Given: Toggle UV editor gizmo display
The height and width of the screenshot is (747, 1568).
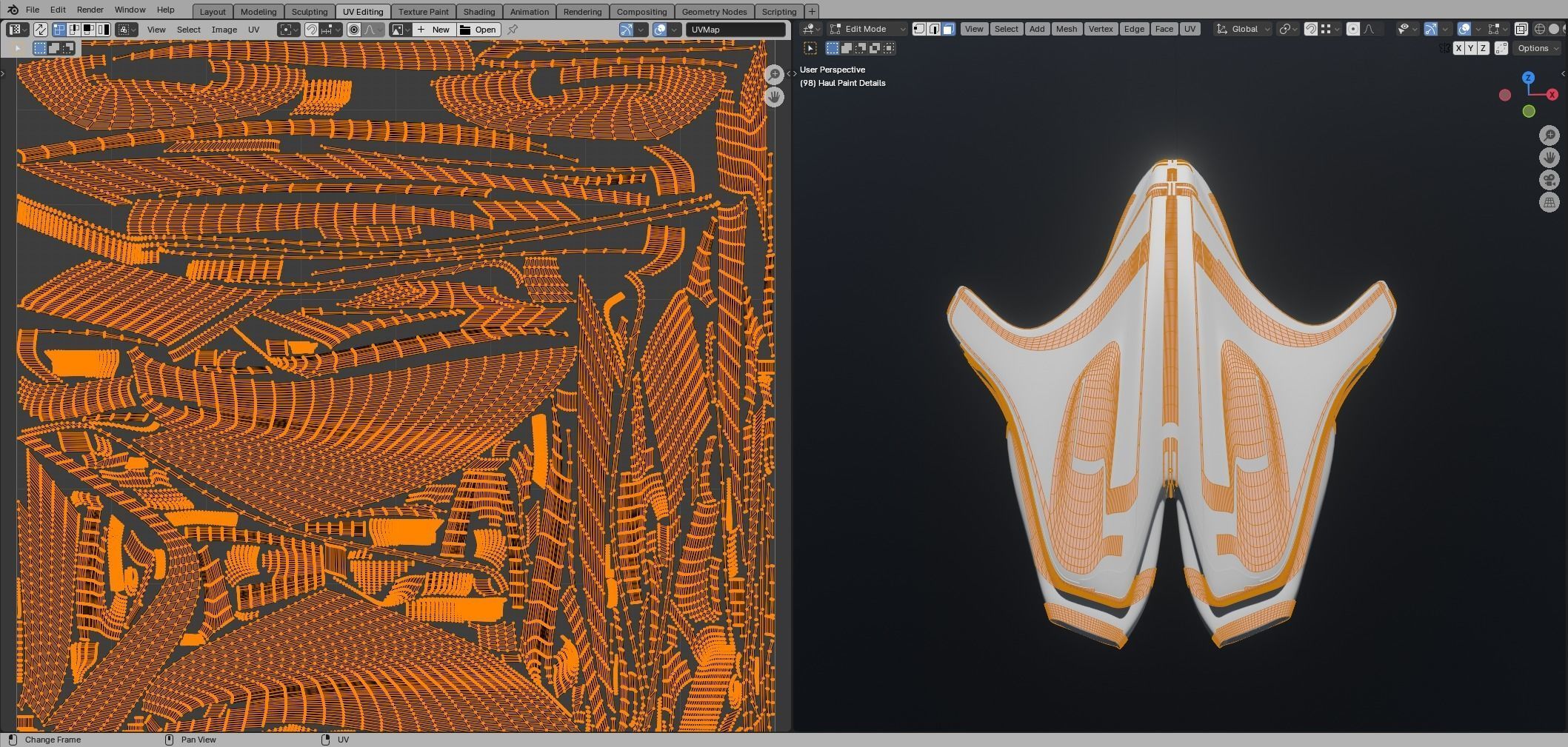Looking at the screenshot, I should pos(627,30).
